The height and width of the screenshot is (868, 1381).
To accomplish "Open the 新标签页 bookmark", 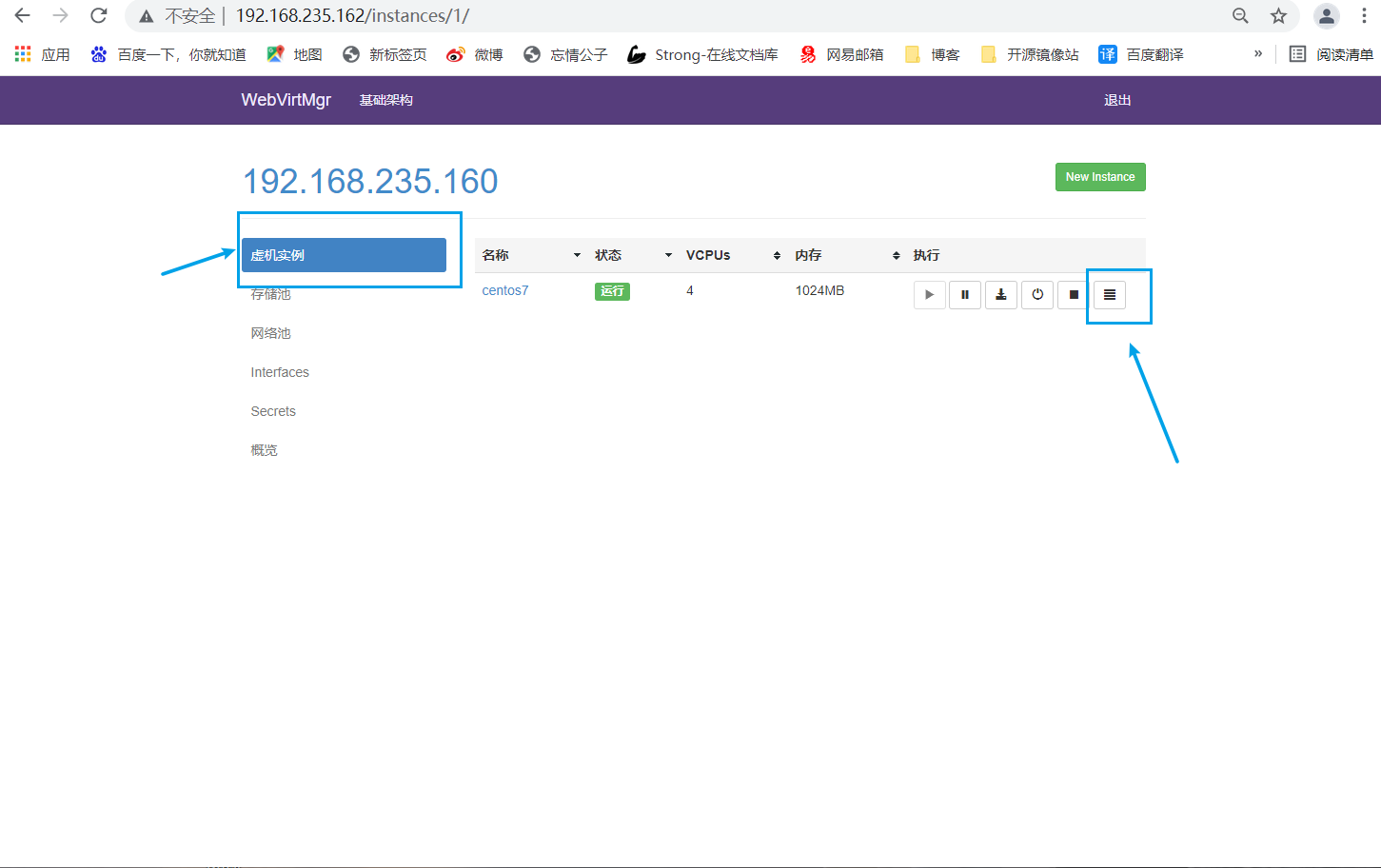I will (385, 54).
